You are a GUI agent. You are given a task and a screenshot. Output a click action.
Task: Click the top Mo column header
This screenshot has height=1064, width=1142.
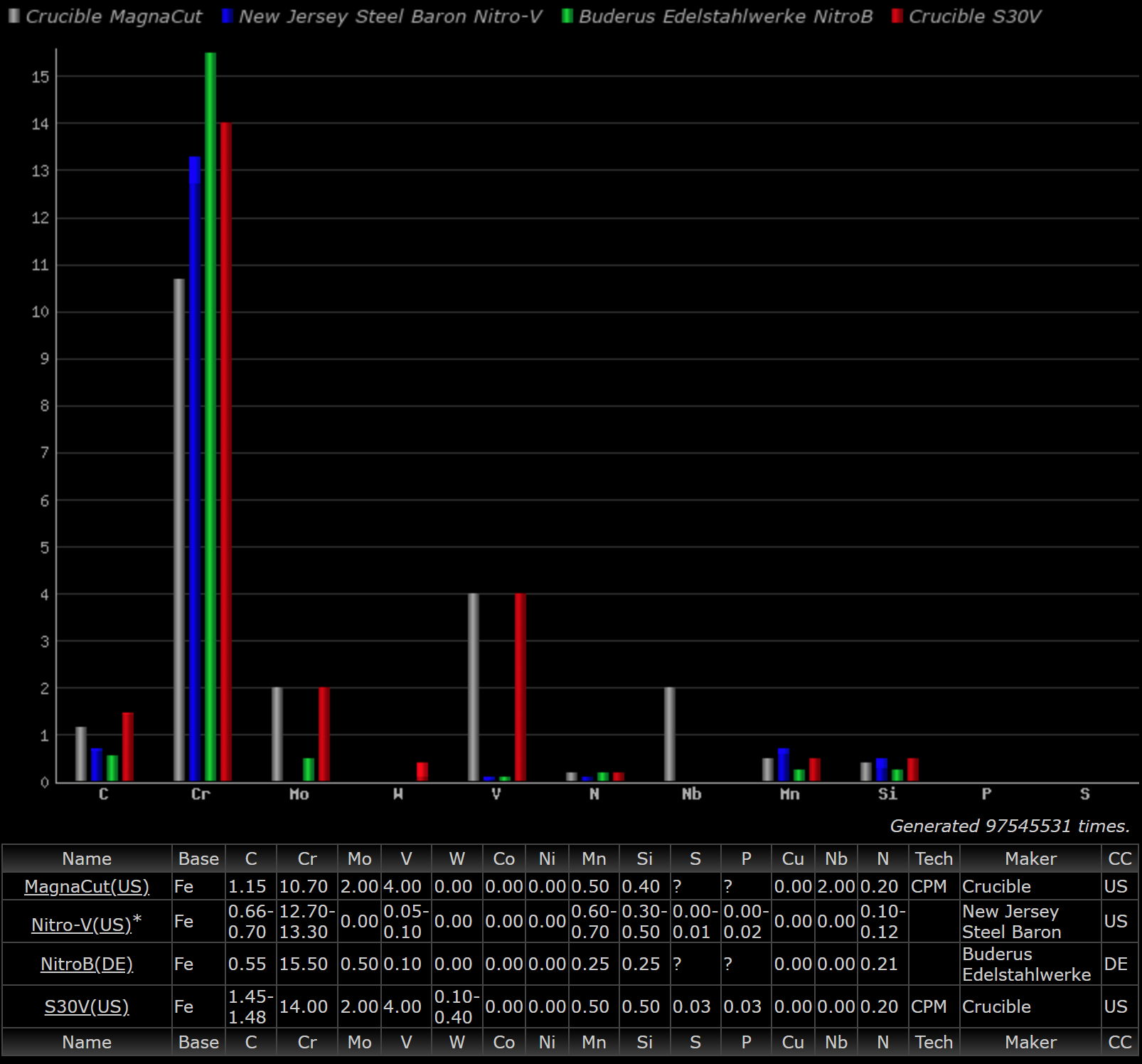359,858
